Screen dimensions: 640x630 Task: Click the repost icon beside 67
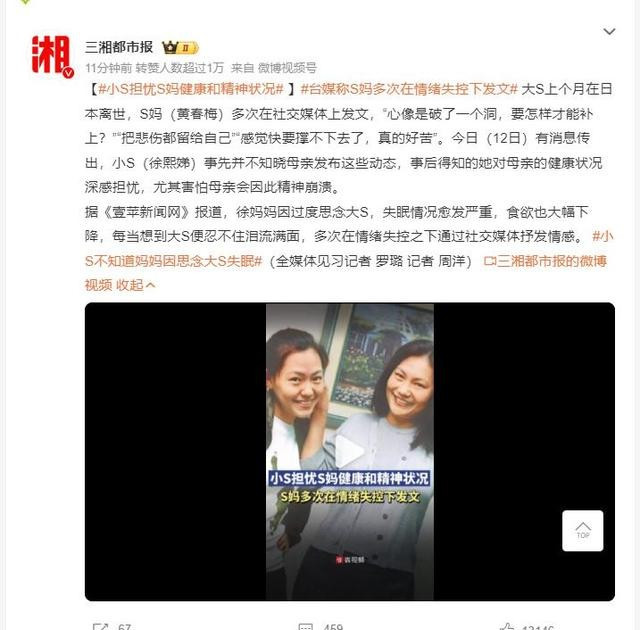click(x=100, y=627)
